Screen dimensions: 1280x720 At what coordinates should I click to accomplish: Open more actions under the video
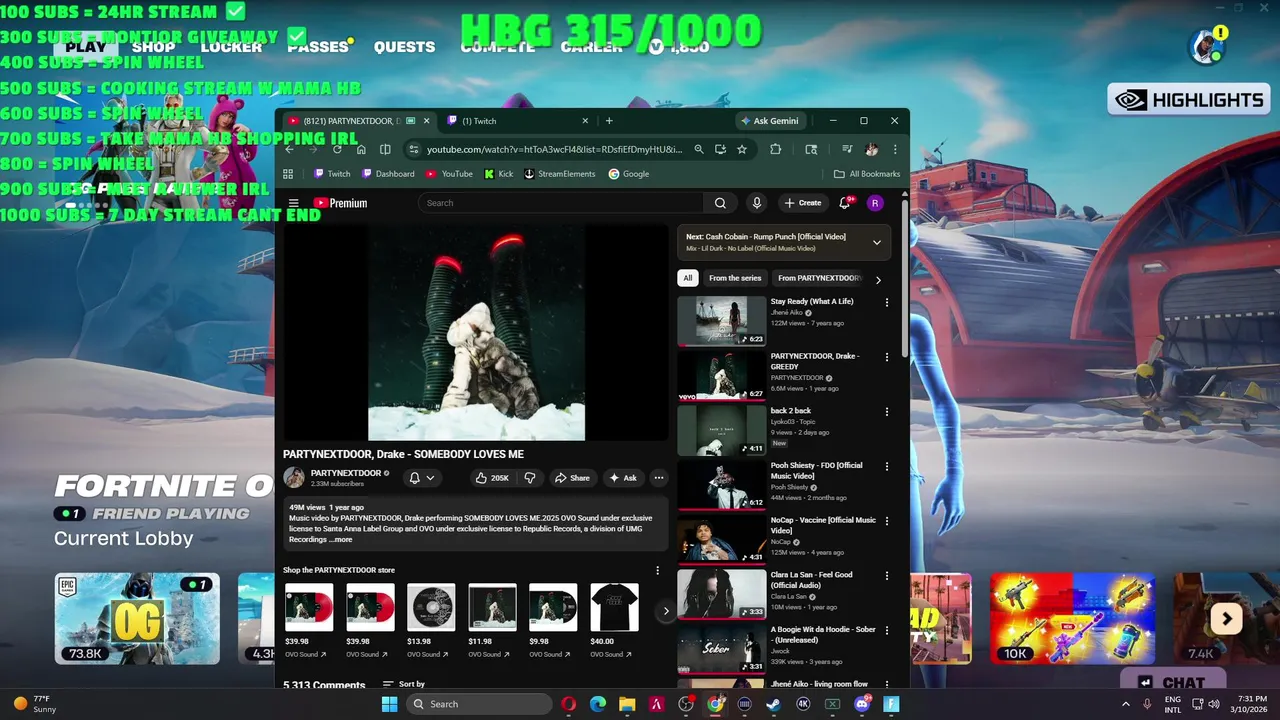[659, 478]
